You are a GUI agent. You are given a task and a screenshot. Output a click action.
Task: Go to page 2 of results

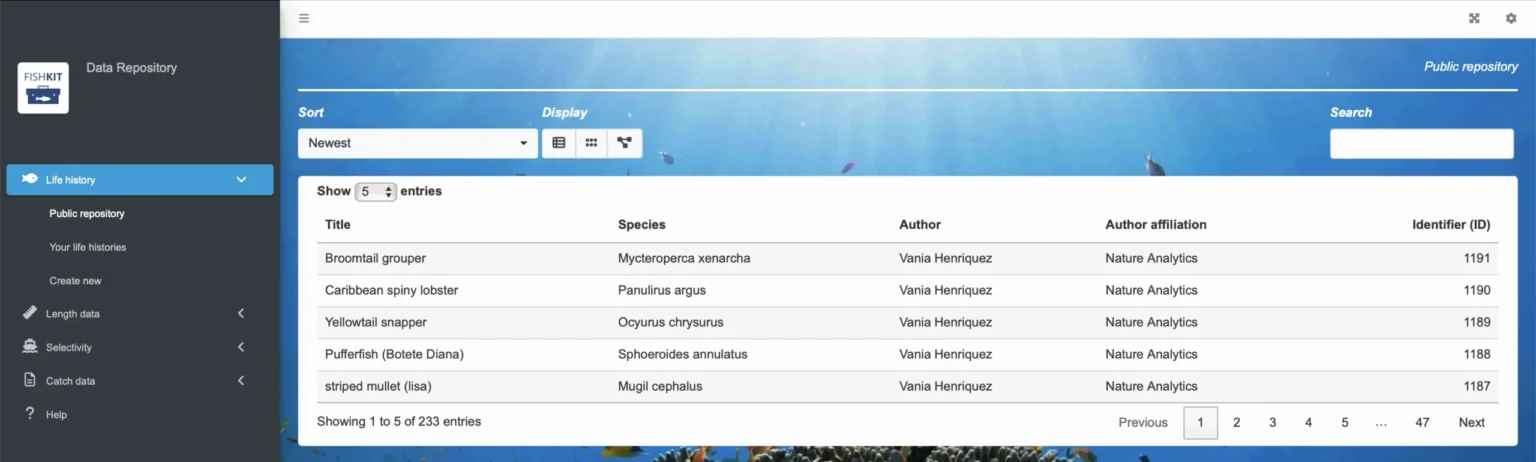(1237, 422)
